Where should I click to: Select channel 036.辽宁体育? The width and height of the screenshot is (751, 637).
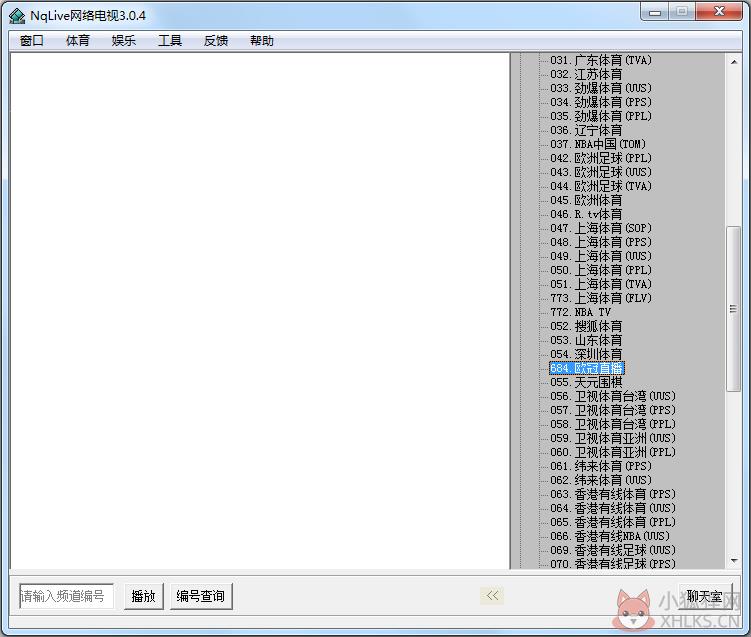coord(586,130)
